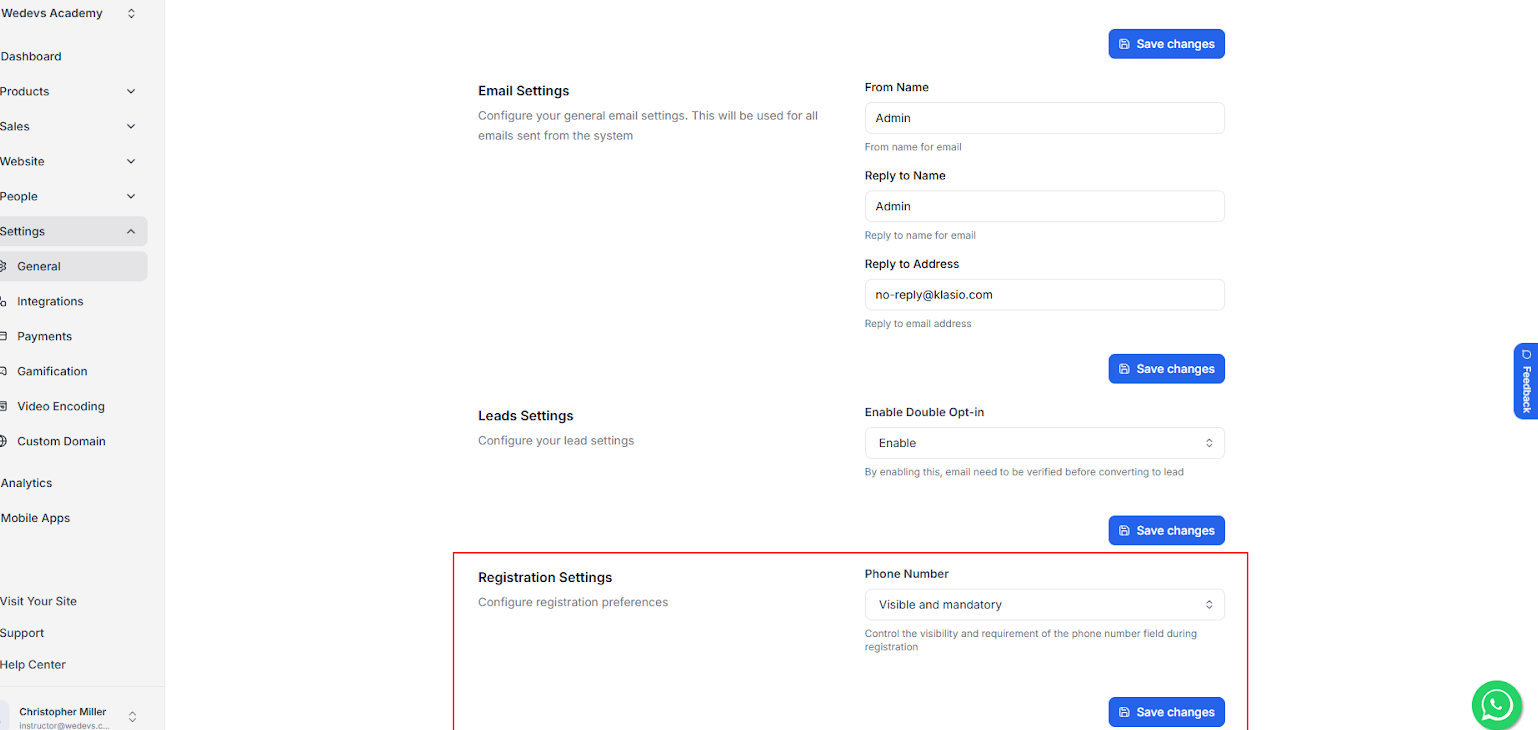Switch Enable Double Opt-in to Disable

tap(1044, 442)
